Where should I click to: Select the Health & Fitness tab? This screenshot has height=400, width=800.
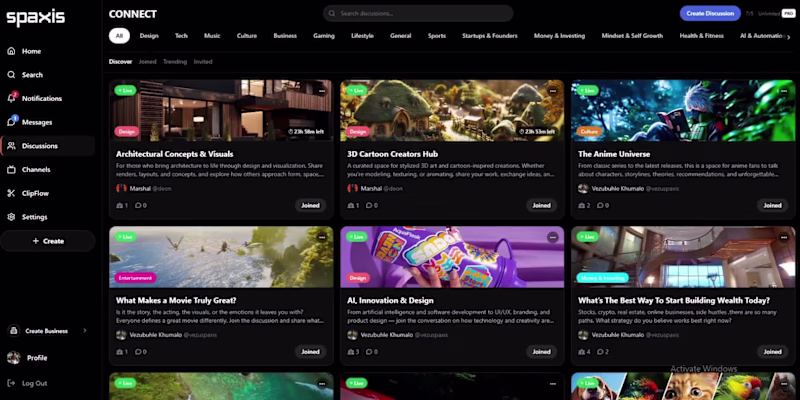point(702,36)
